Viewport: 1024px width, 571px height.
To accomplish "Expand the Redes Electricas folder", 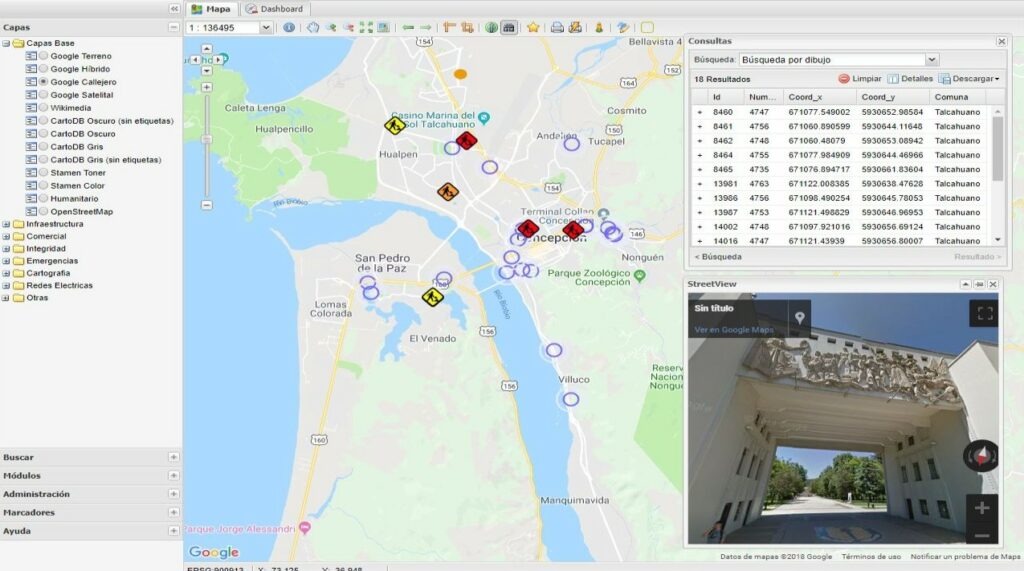I will click(6, 286).
